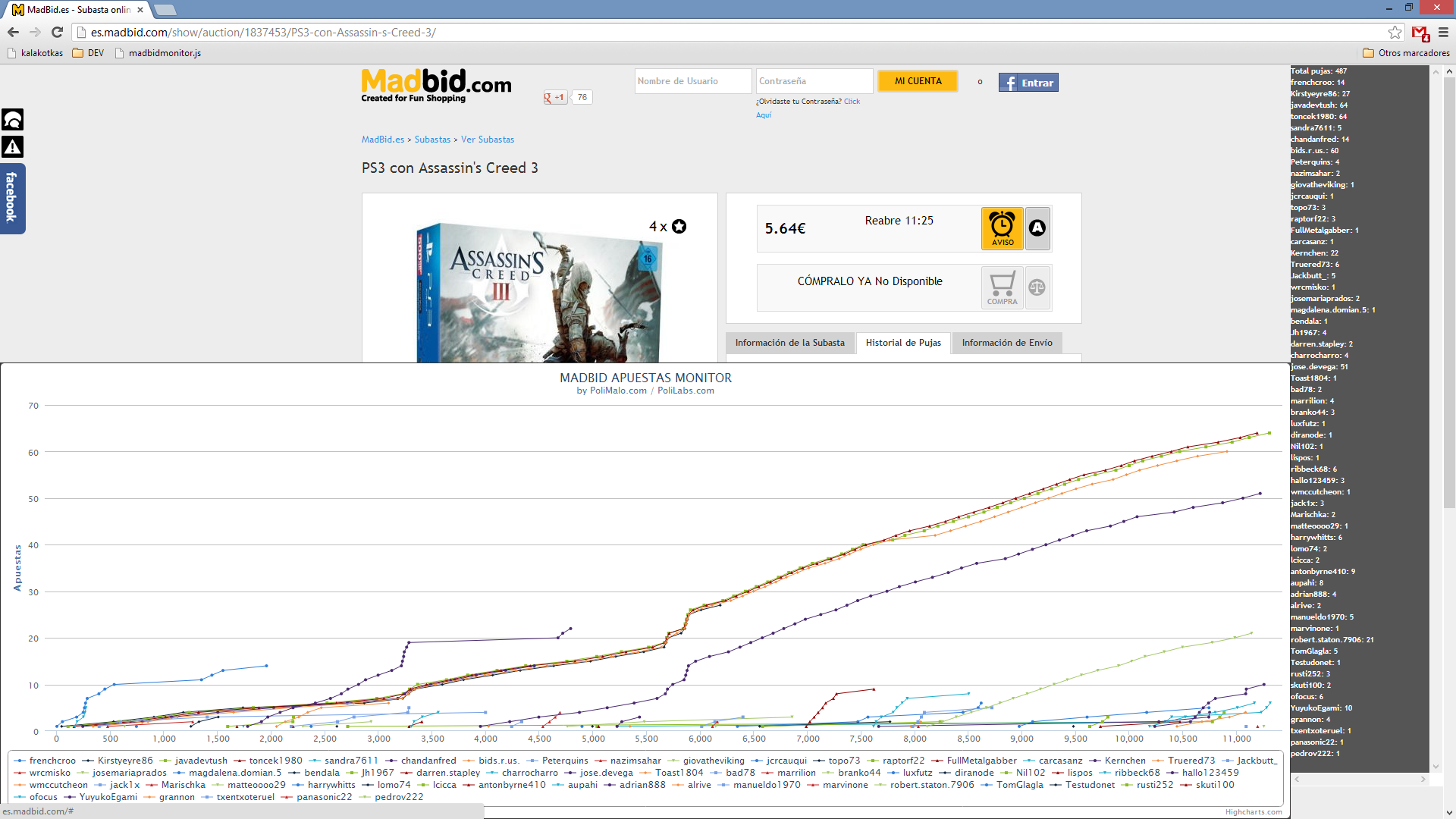Click the bid panel scroll-right arrow

coord(1423,779)
